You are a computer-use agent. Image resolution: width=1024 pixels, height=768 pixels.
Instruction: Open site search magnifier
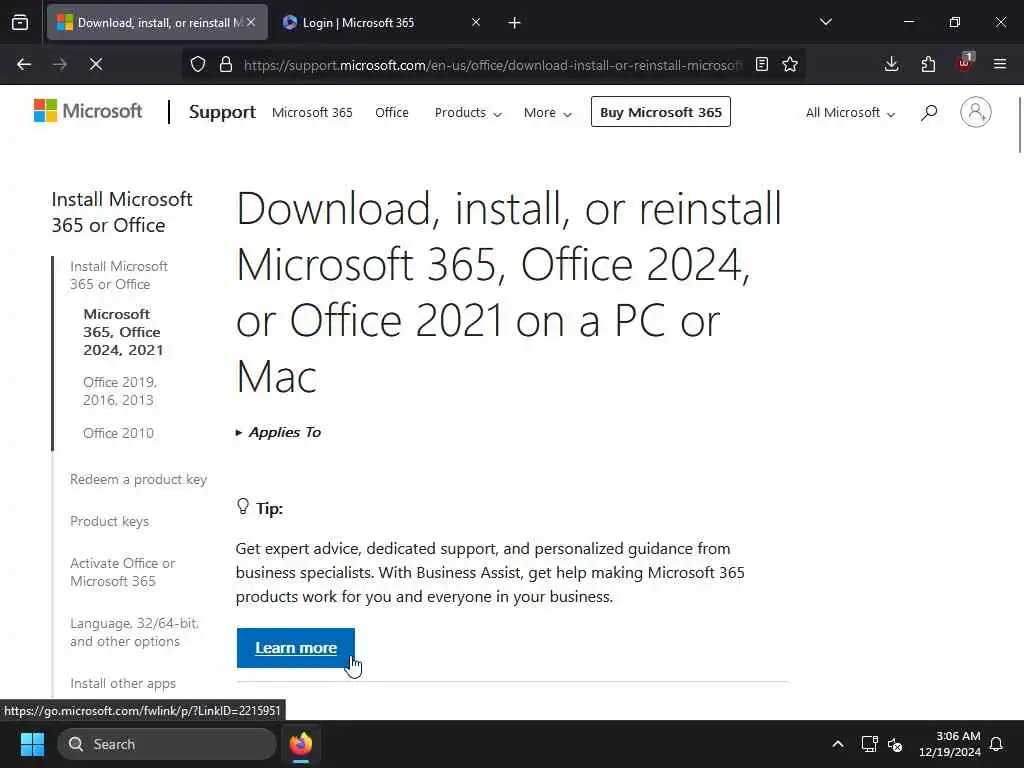929,112
